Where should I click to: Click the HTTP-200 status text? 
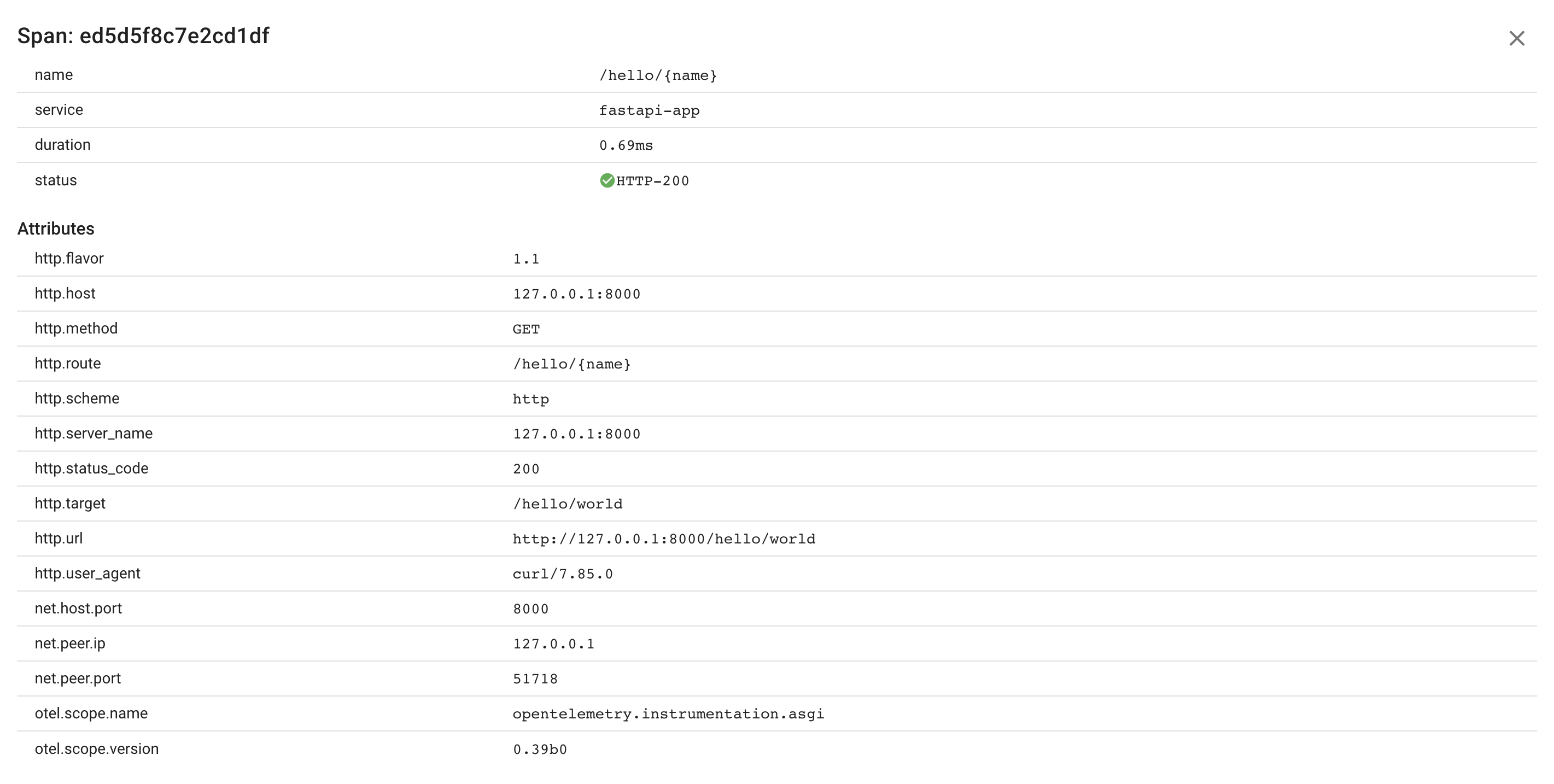(652, 181)
